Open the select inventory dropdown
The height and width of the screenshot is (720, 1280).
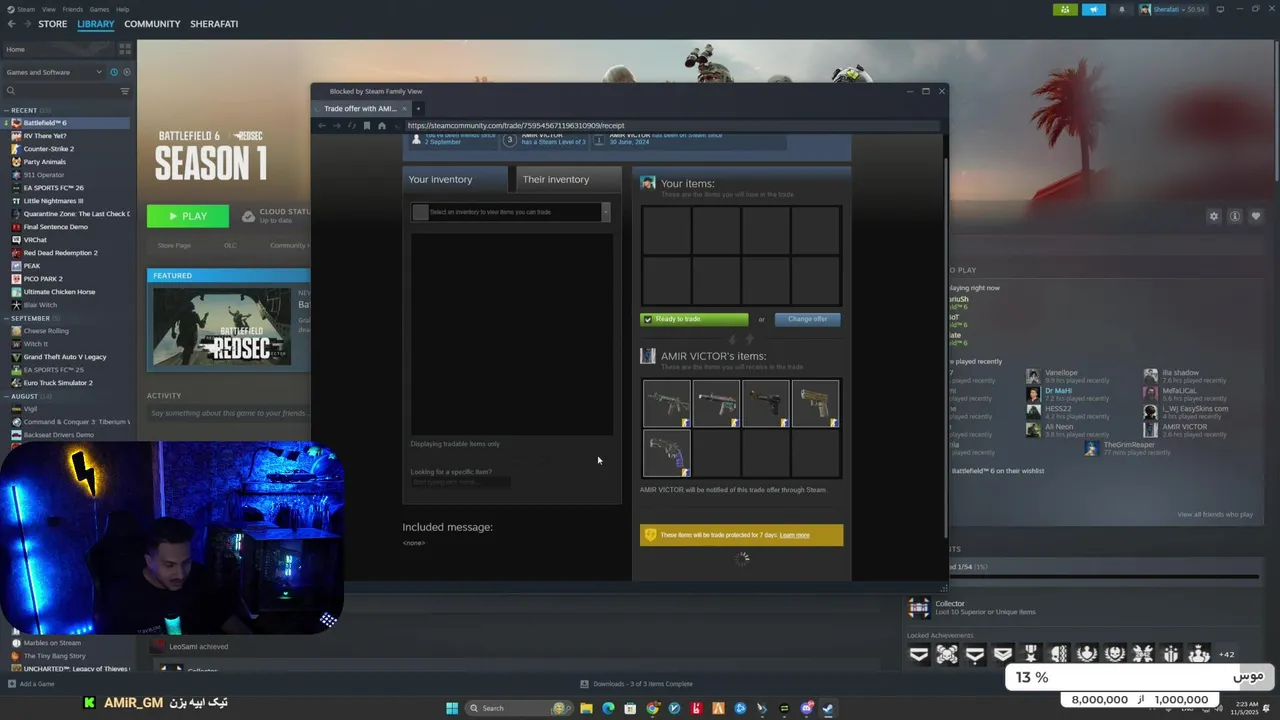510,212
